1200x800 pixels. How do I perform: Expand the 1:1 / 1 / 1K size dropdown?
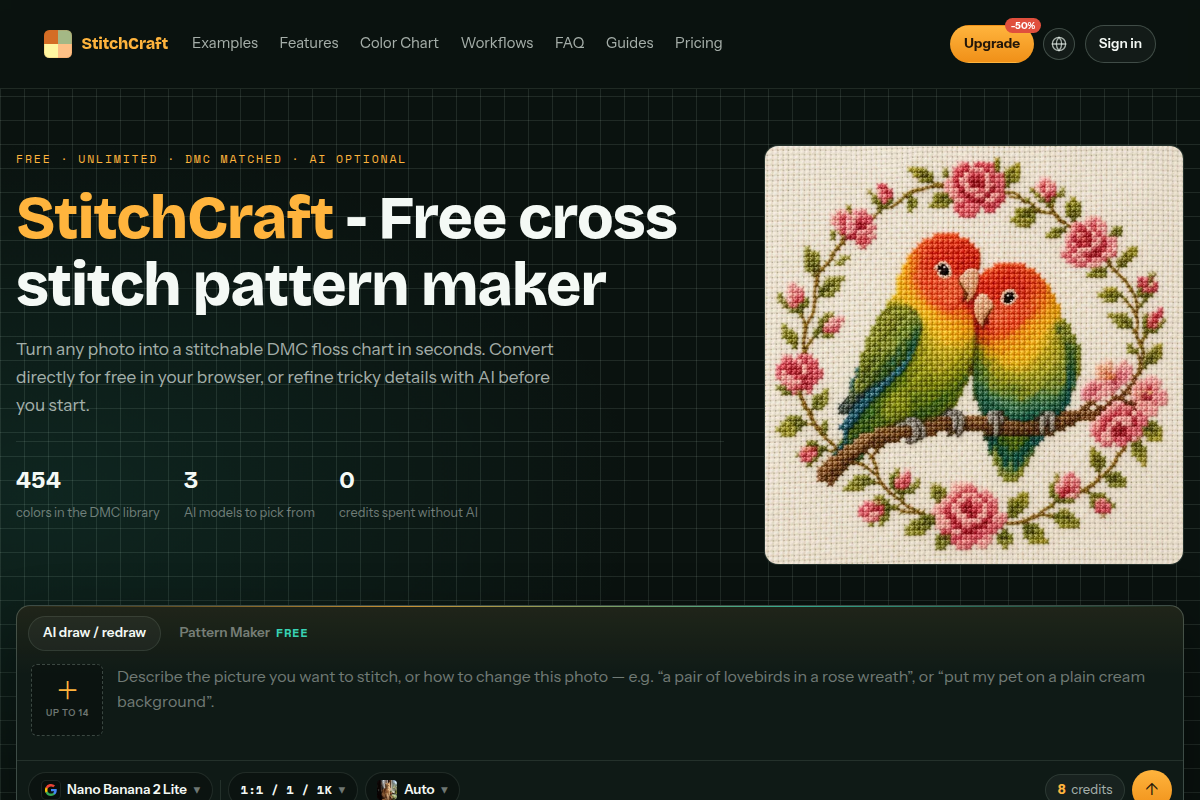pos(294,789)
